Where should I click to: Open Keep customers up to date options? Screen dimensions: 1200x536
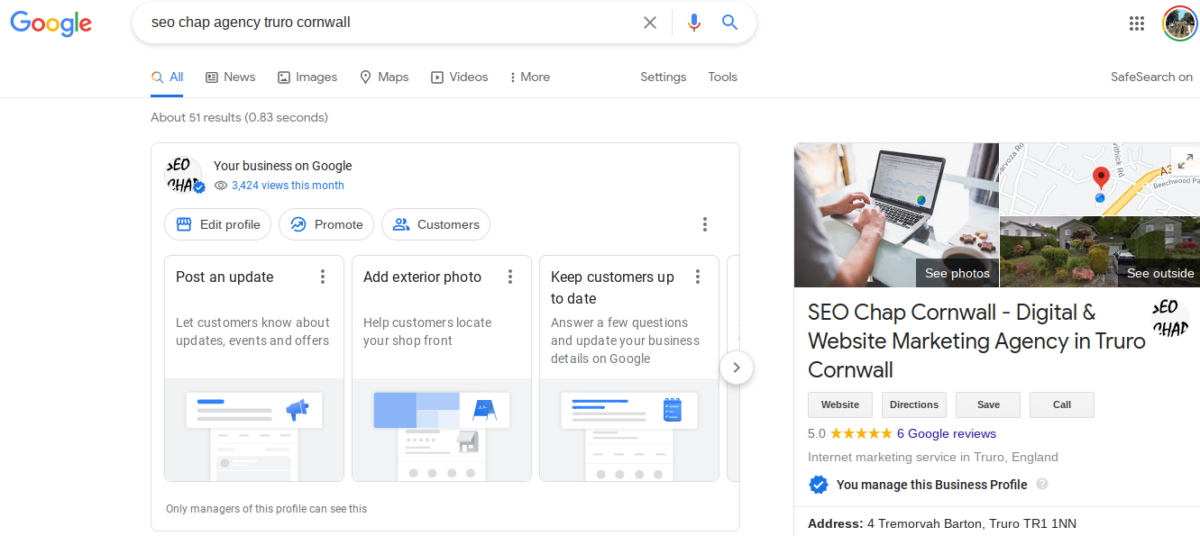(698, 277)
